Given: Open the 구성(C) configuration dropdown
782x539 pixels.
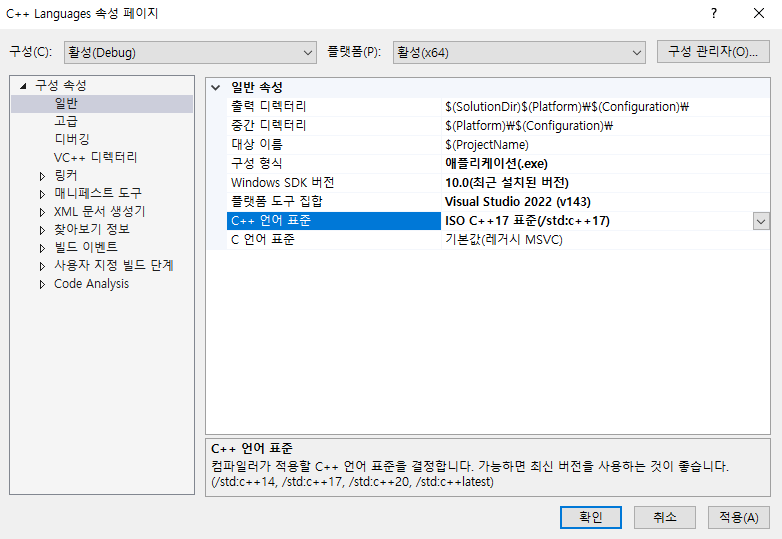Looking at the screenshot, I should (x=190, y=52).
